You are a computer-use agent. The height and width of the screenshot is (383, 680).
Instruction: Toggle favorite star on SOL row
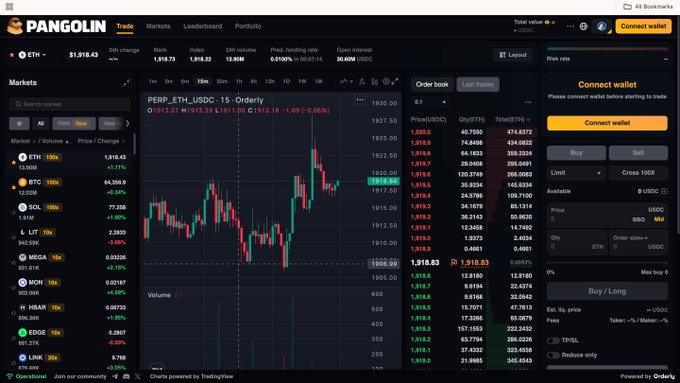[x=13, y=213]
